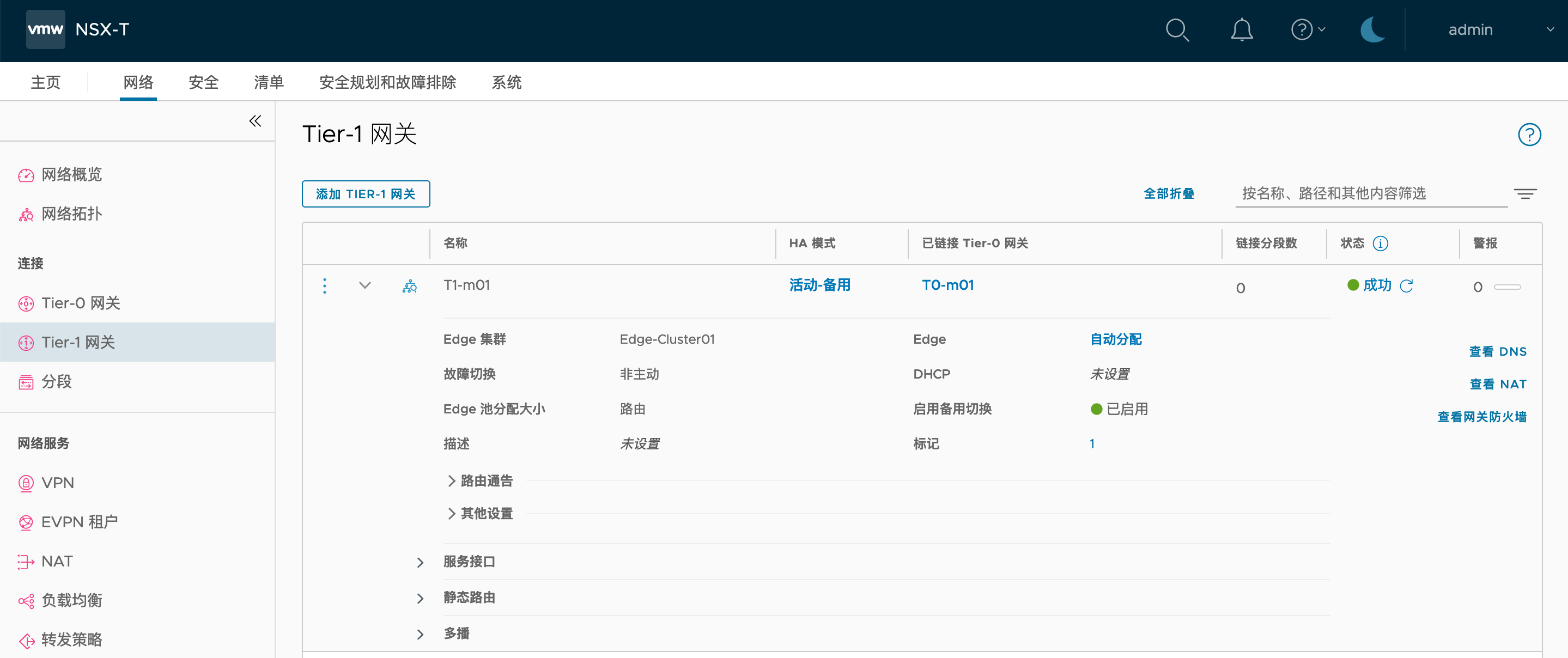This screenshot has height=658, width=1568.
Task: Click the 转发策略 sidebar icon
Action: [x=26, y=641]
